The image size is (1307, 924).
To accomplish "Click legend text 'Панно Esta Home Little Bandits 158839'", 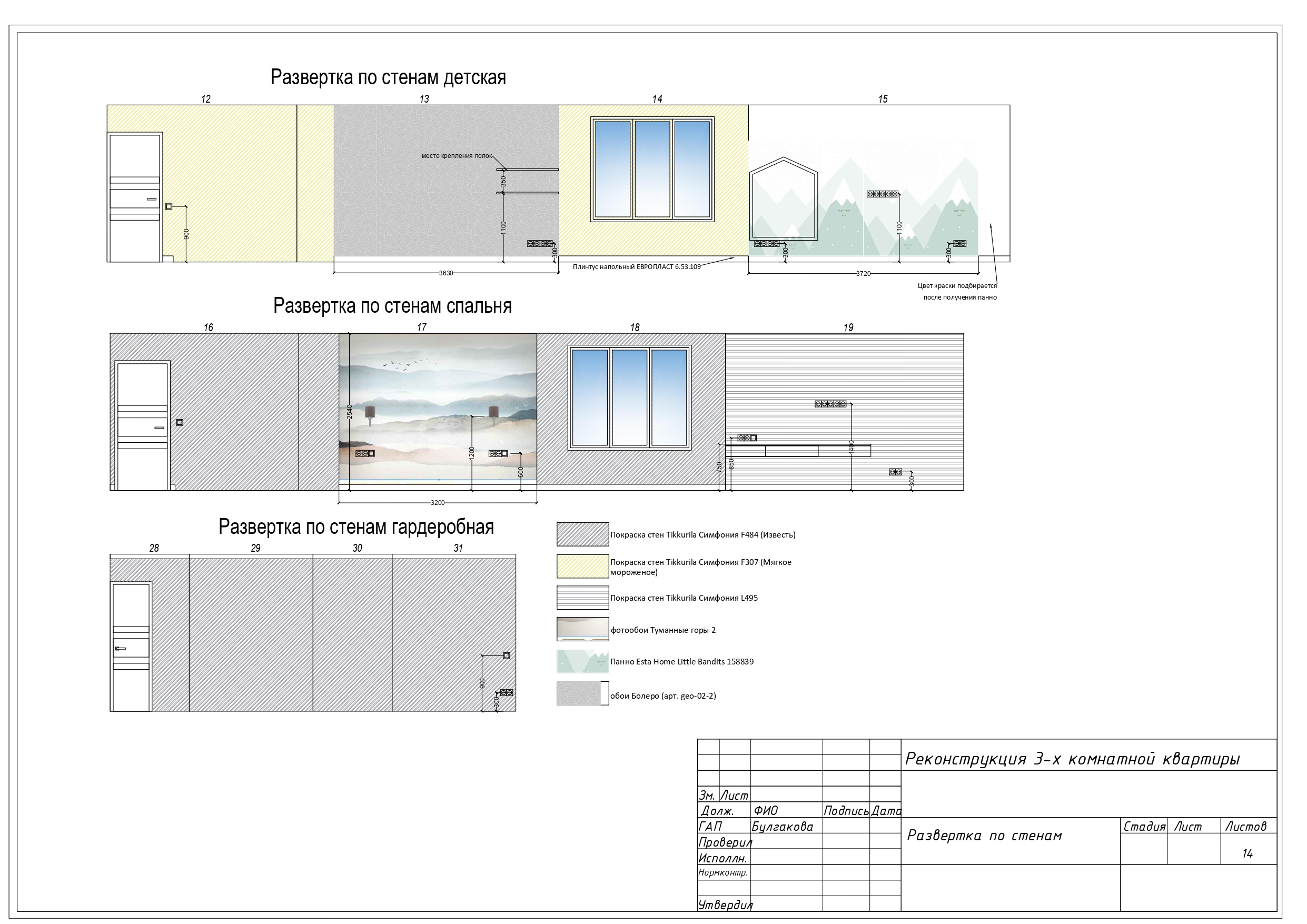I will tap(682, 662).
